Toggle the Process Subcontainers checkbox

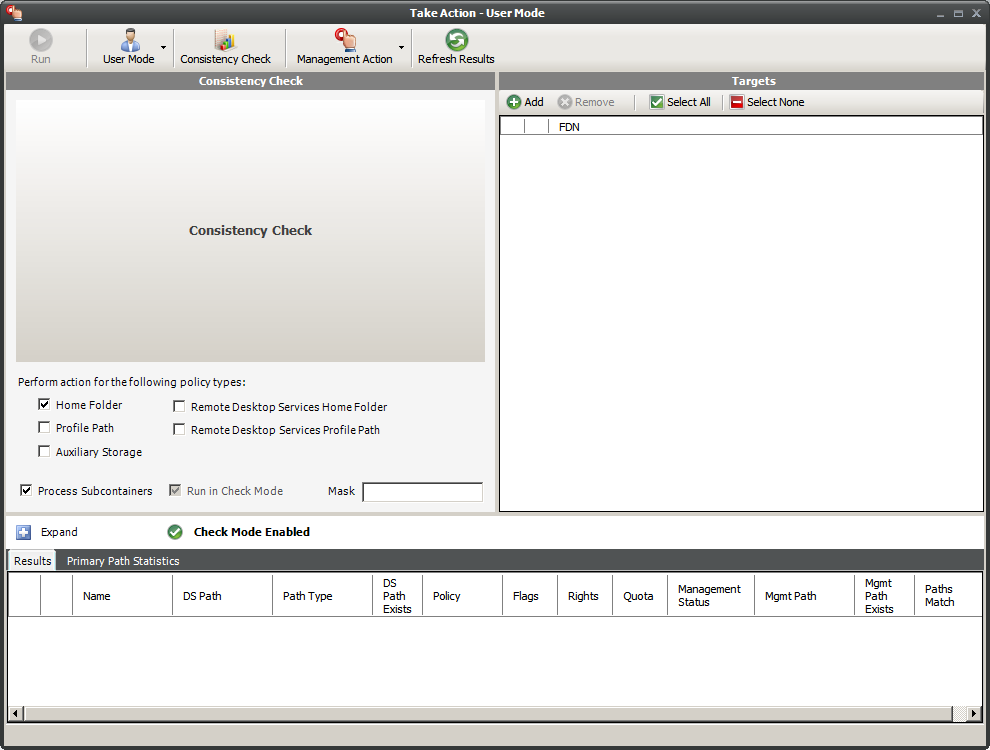[26, 490]
